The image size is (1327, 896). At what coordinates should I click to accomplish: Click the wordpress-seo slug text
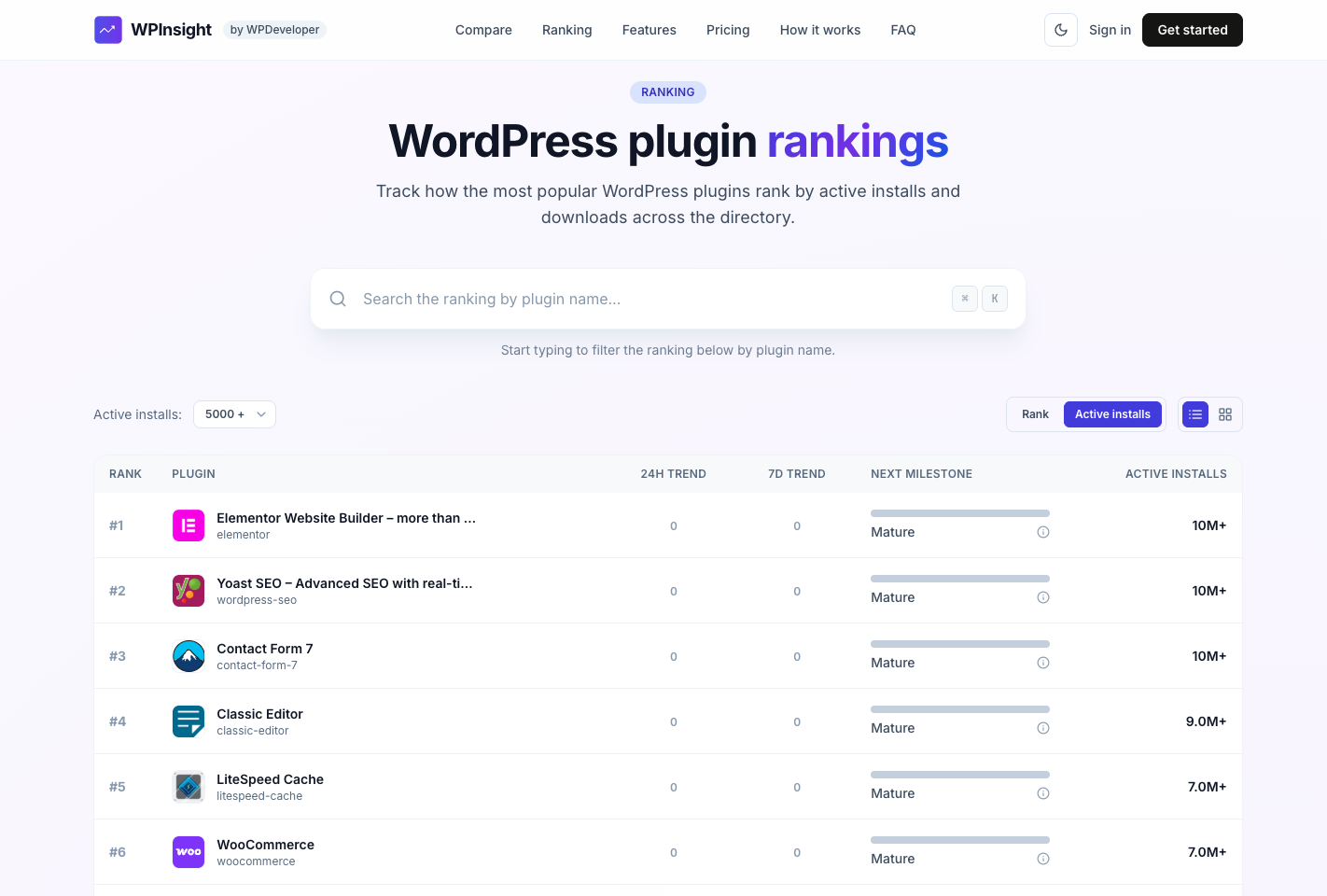pyautogui.click(x=257, y=600)
